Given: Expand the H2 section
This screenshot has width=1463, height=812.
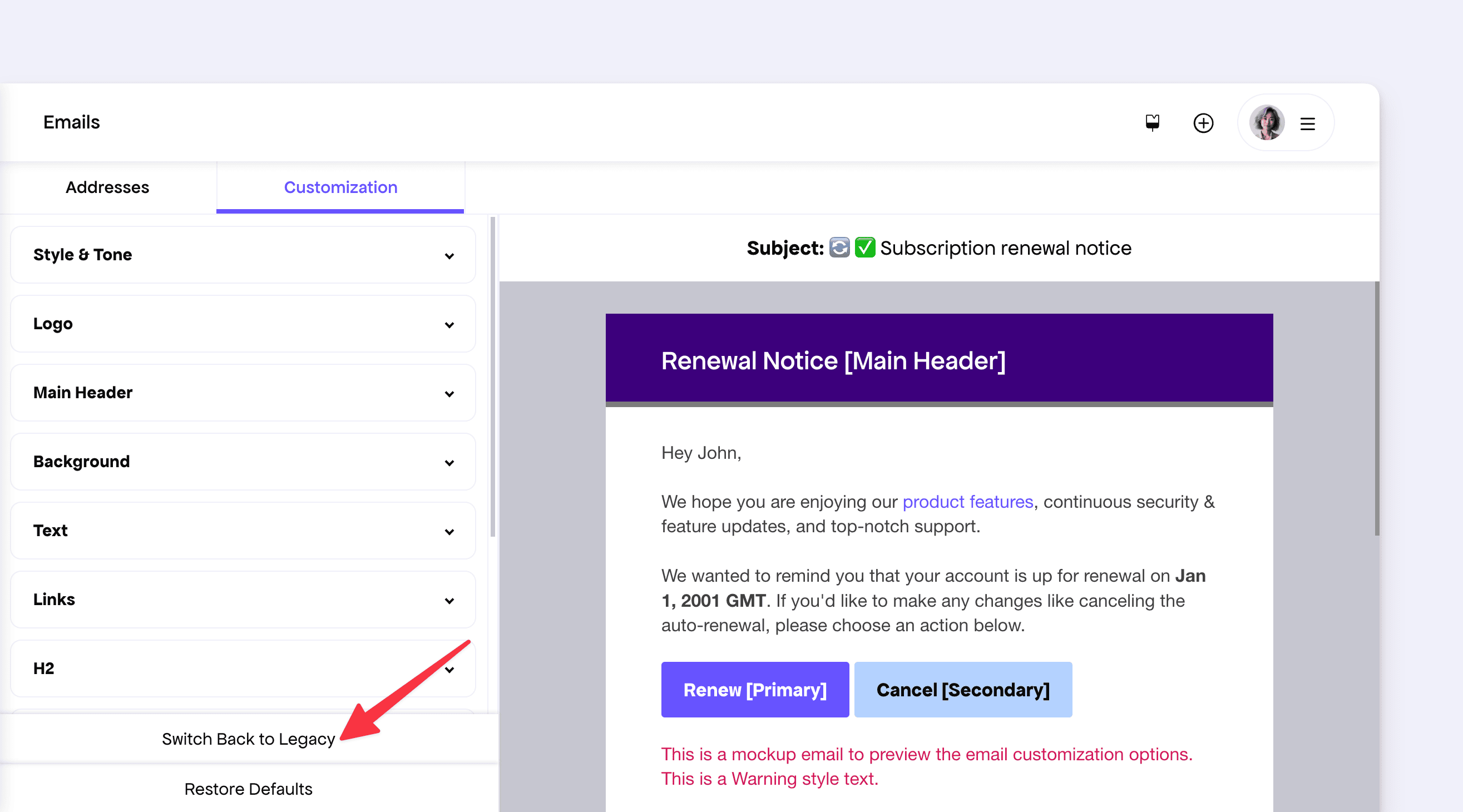Looking at the screenshot, I should (243, 669).
